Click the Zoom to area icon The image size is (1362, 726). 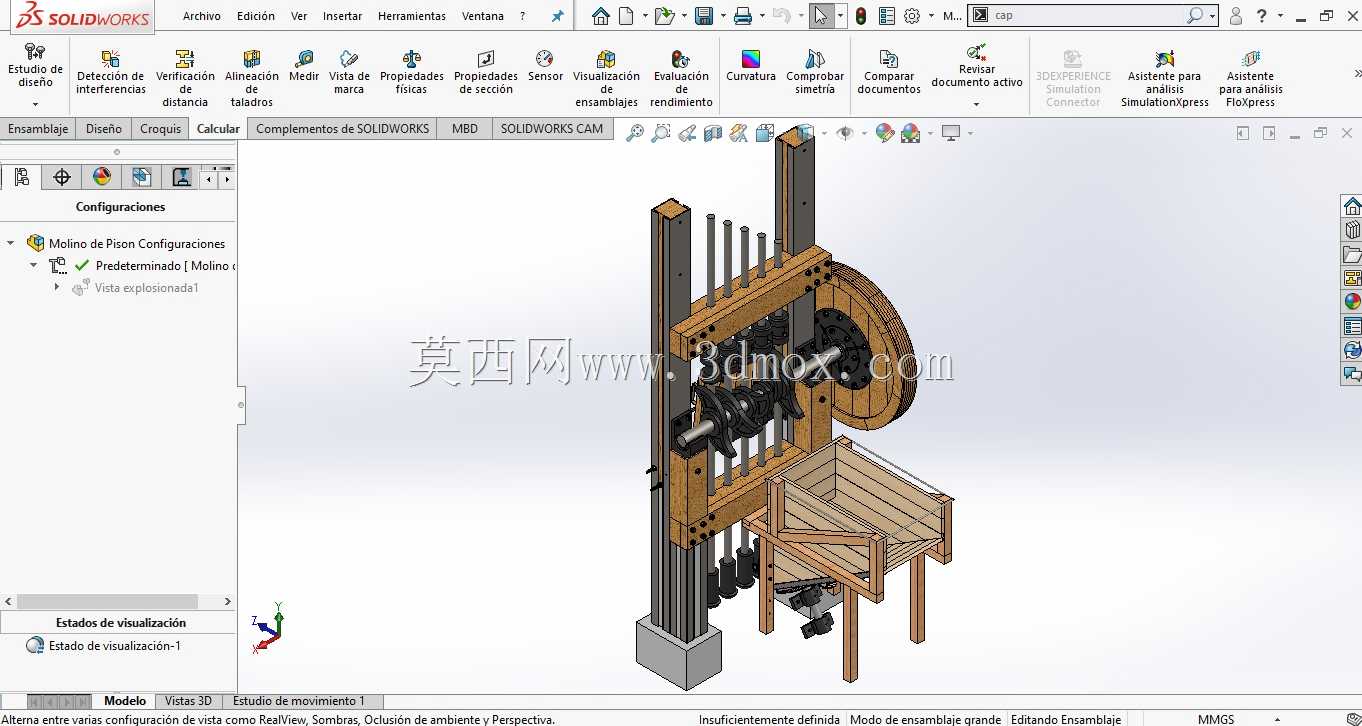pyautogui.click(x=661, y=133)
